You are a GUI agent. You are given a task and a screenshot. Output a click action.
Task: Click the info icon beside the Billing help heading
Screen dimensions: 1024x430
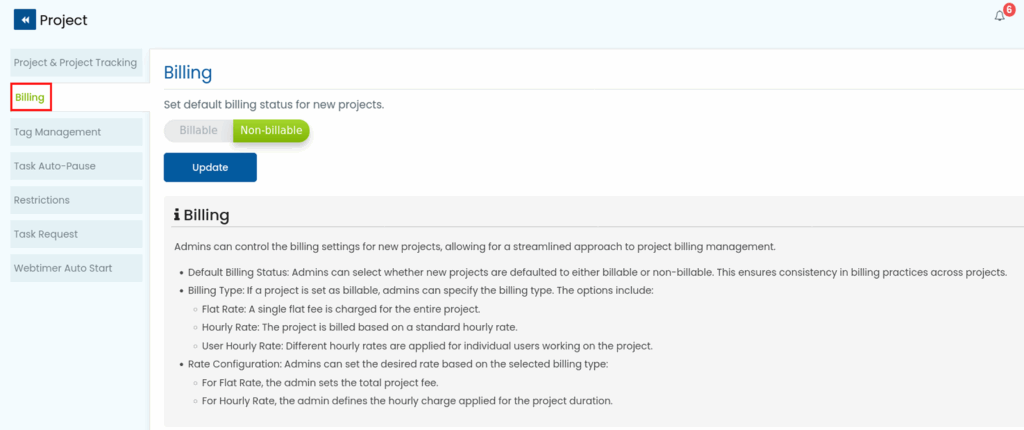(177, 215)
